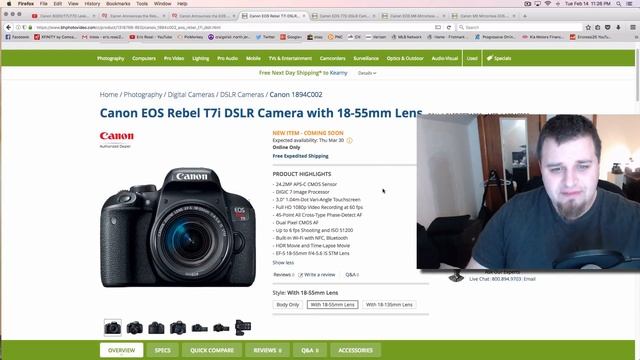Open the ebay bookmark
The image size is (640, 360).
(x=315, y=37)
